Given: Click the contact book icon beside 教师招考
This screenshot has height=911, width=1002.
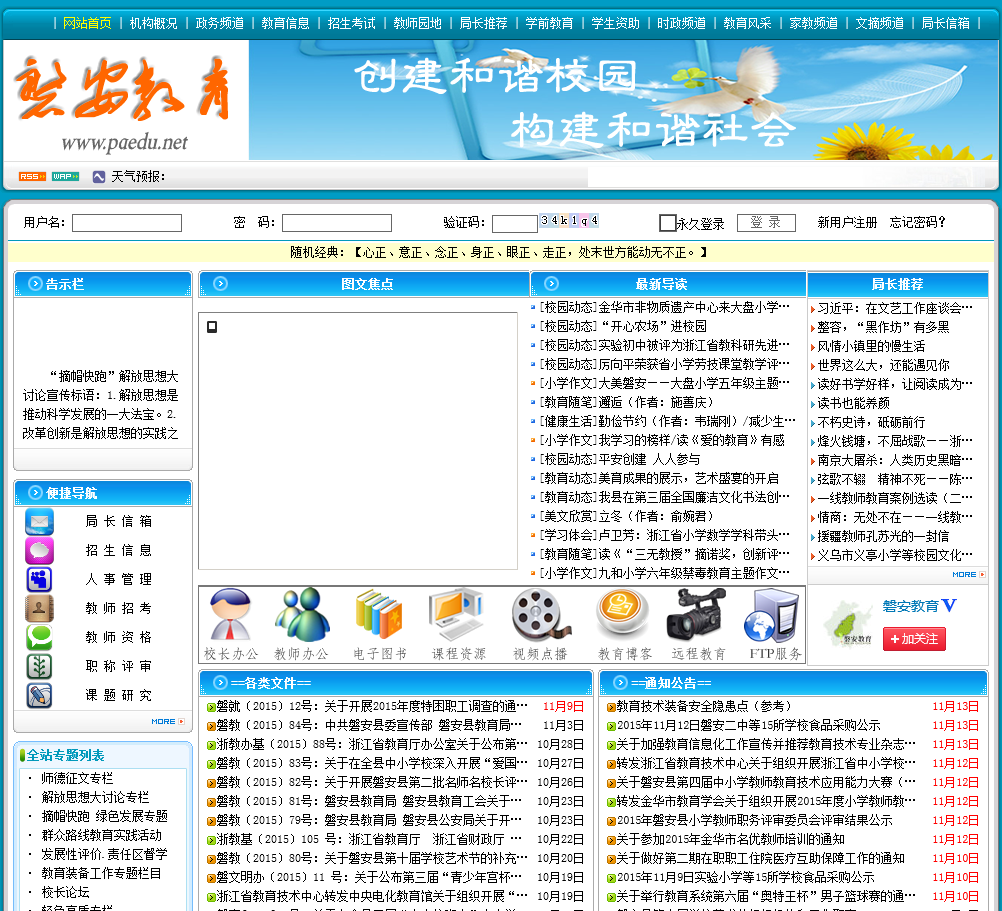Looking at the screenshot, I should point(39,608).
